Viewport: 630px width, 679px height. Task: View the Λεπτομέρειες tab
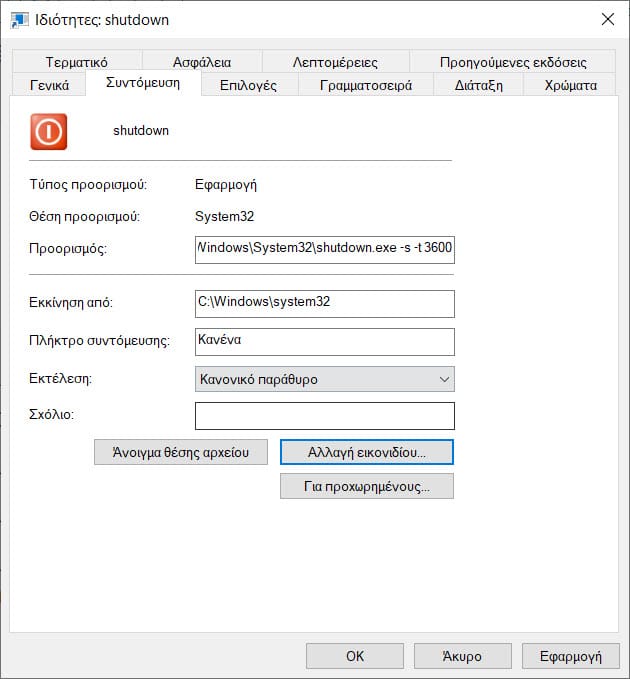[335, 62]
